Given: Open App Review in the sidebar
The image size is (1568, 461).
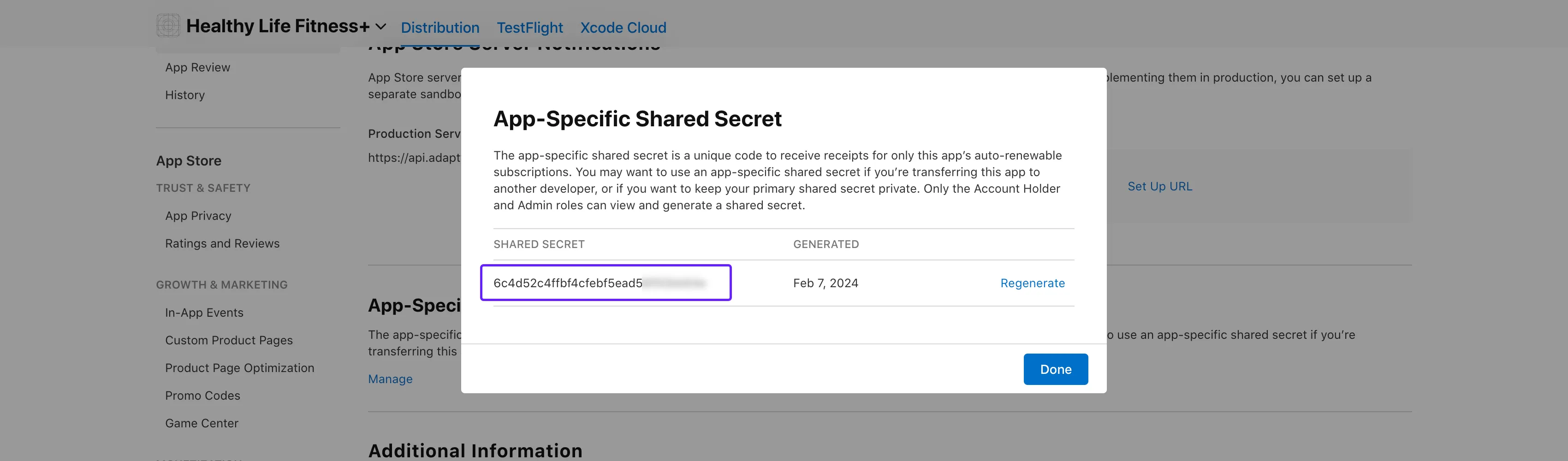Looking at the screenshot, I should coord(197,67).
